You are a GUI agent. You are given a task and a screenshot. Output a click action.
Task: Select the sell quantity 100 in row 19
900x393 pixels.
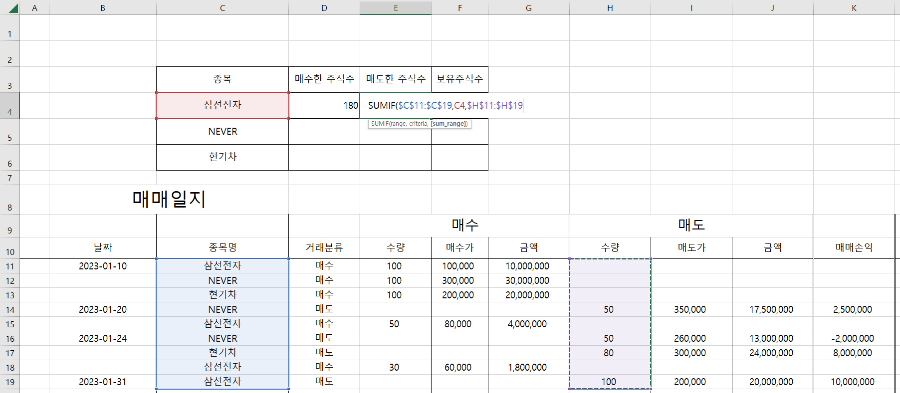[x=610, y=382]
